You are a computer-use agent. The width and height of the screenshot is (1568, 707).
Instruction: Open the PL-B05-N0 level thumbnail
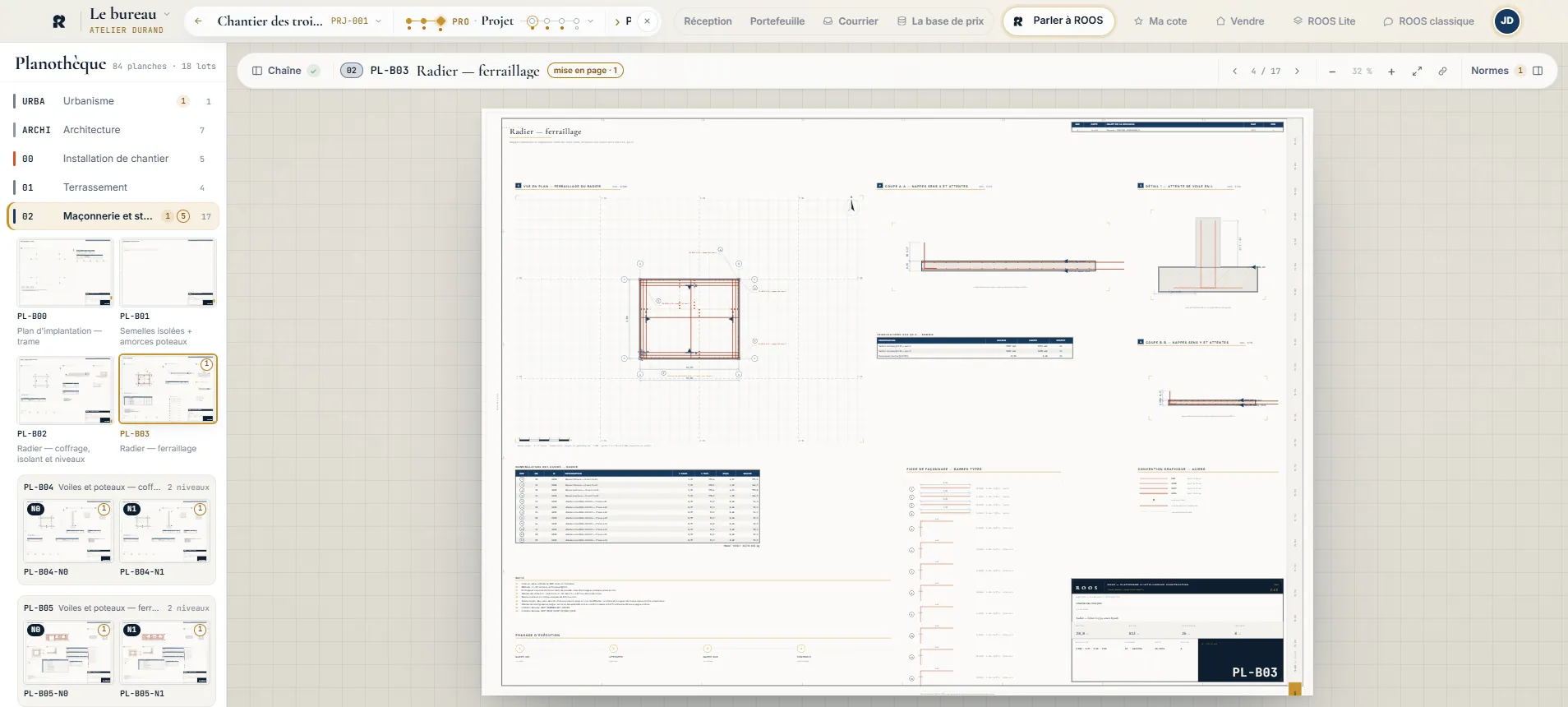[x=68, y=653]
